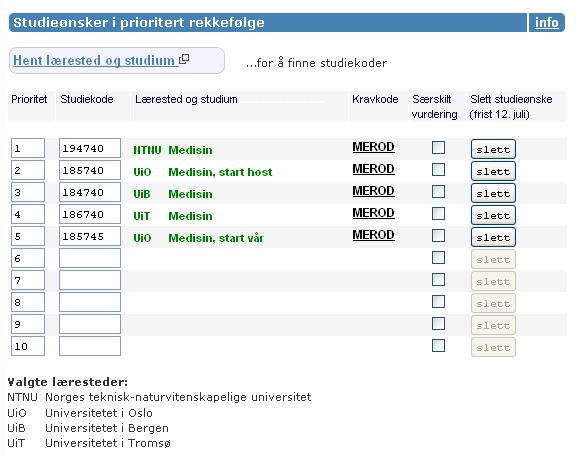Focus the studiekode field containing 186740
This screenshot has height=456, width=580.
pos(90,215)
